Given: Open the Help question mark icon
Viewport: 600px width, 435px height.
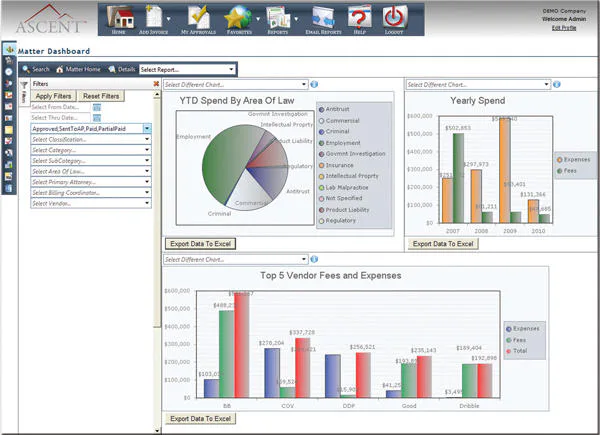Looking at the screenshot, I should (x=359, y=18).
